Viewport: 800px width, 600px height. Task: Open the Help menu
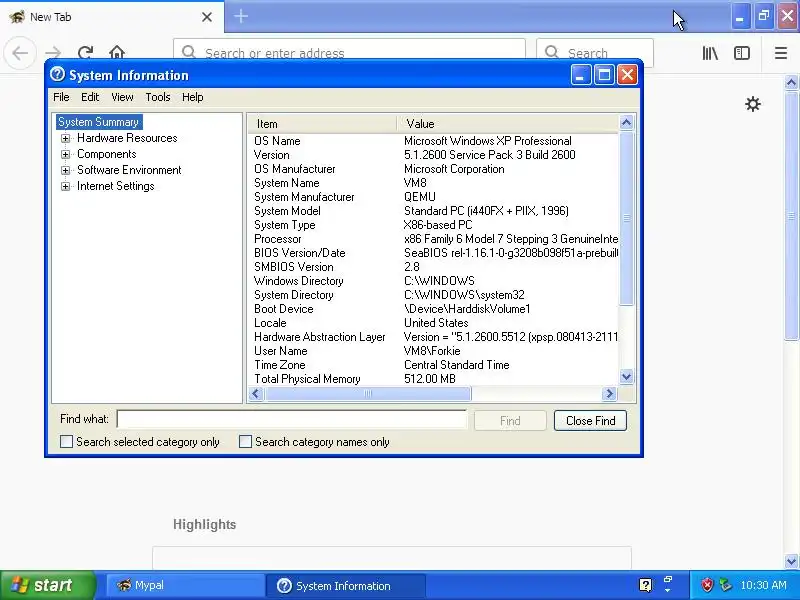192,97
